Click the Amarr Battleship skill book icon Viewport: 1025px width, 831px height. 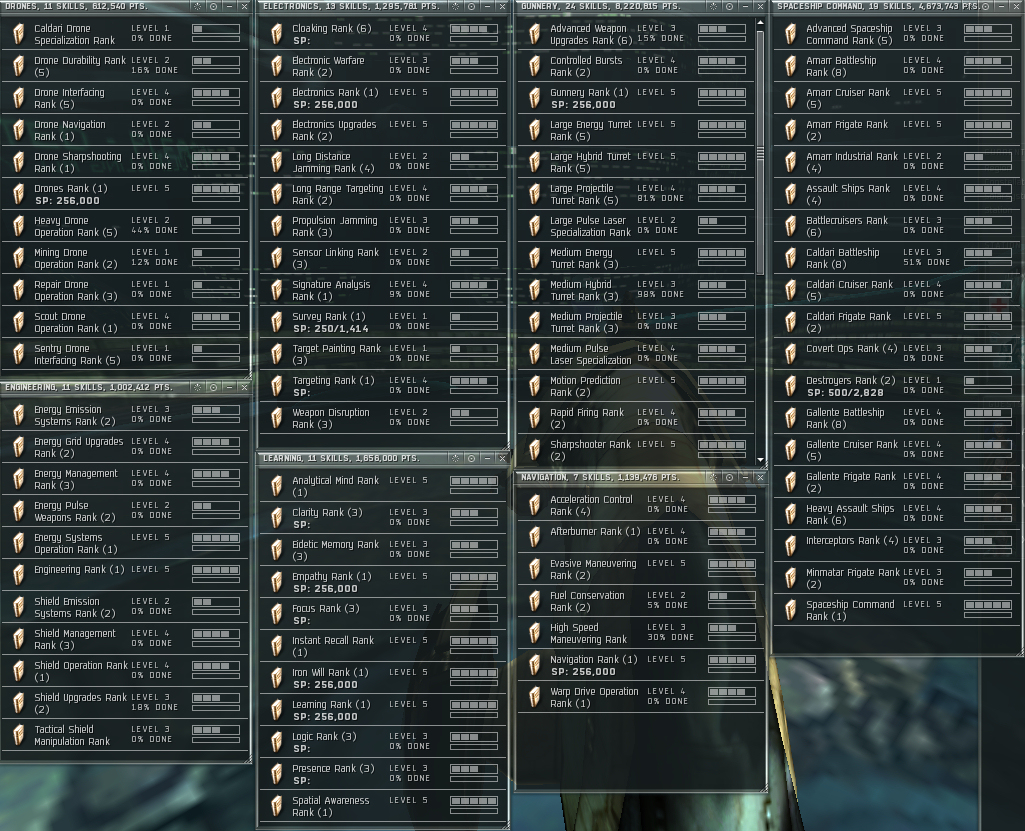[x=791, y=66]
